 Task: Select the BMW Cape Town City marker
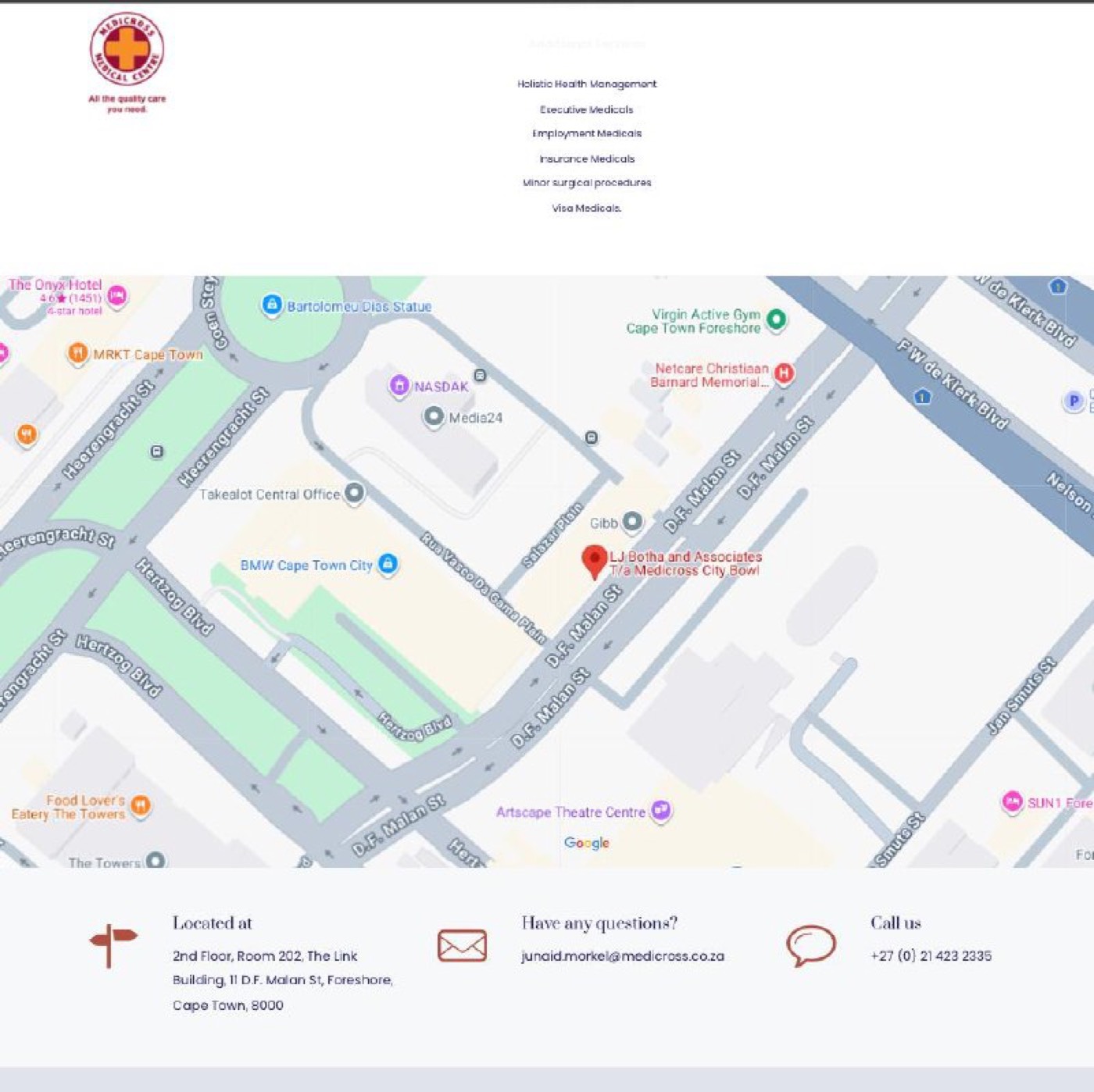[388, 565]
